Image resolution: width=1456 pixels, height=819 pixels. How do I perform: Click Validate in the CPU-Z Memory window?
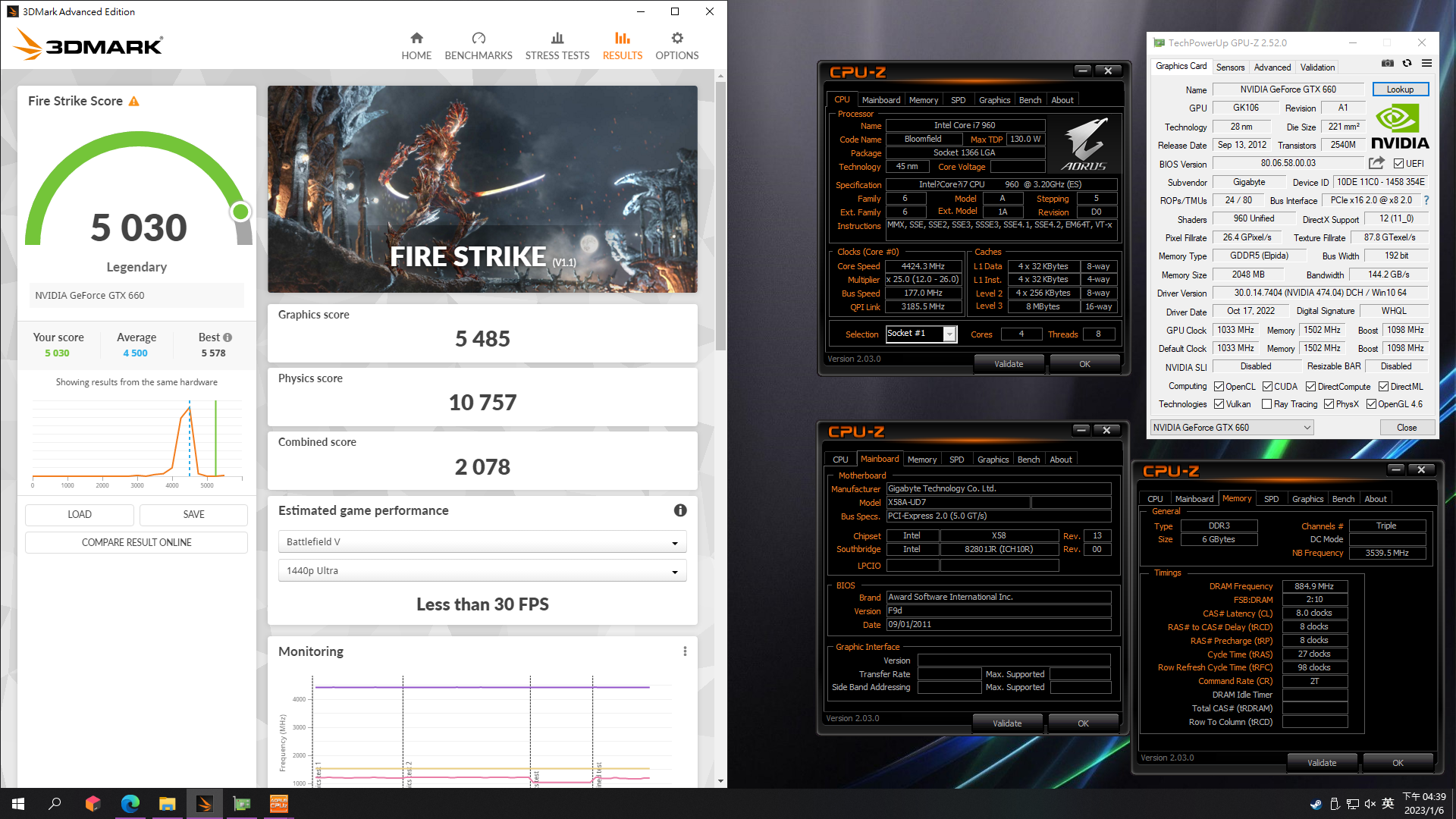coord(1322,763)
